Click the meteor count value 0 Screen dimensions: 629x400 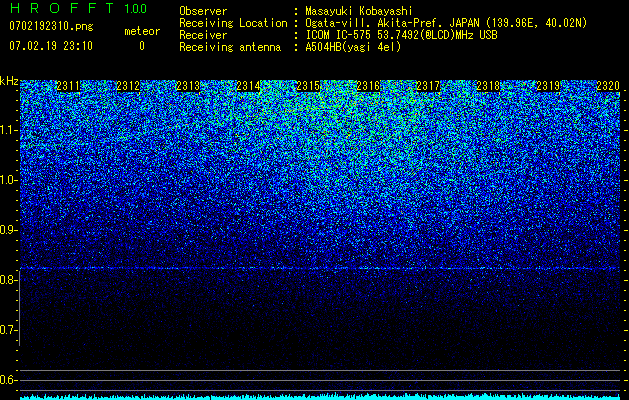142,46
